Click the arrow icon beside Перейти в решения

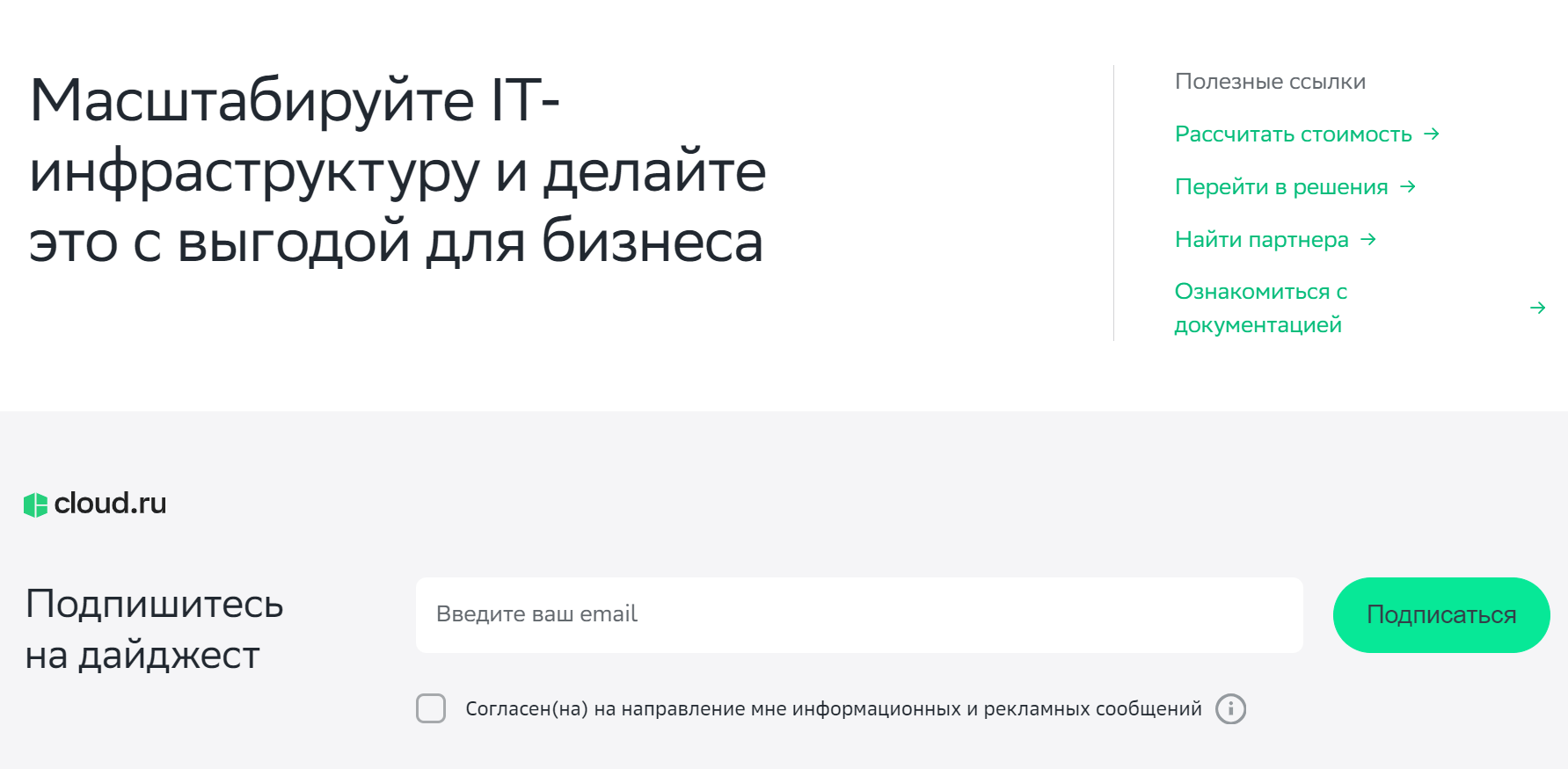tap(1408, 186)
